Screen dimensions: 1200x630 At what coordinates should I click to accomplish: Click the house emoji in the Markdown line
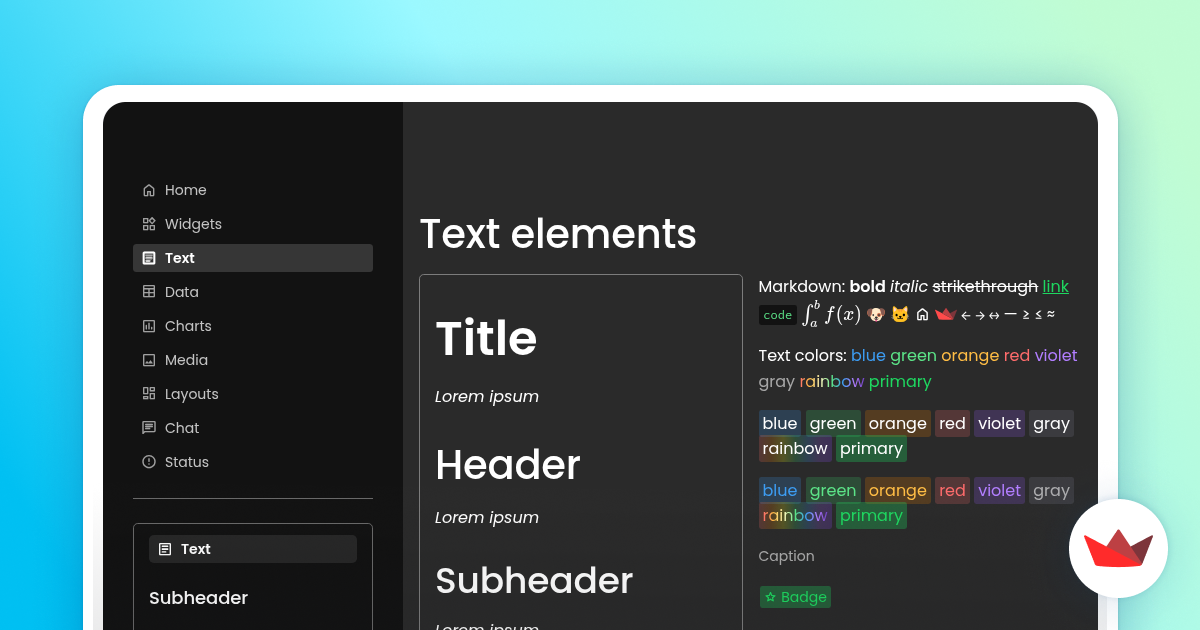point(922,314)
